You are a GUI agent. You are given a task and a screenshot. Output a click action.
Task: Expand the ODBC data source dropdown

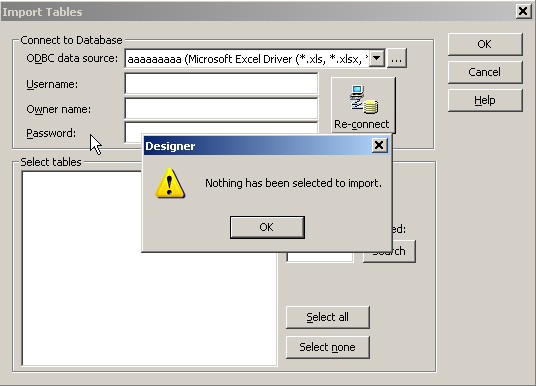click(377, 58)
